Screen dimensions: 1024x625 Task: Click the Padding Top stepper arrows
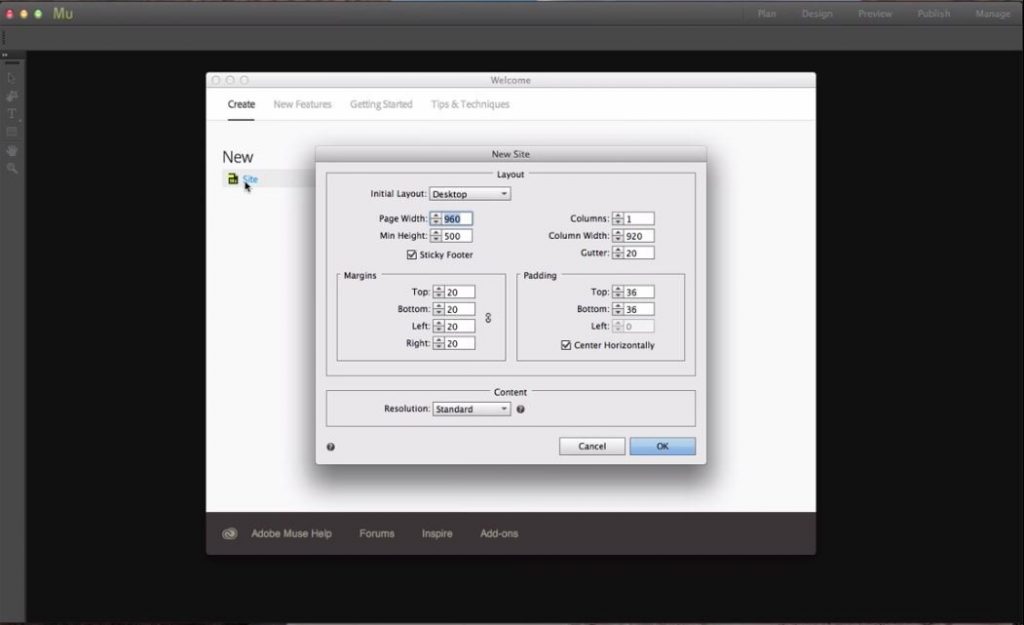(618, 292)
